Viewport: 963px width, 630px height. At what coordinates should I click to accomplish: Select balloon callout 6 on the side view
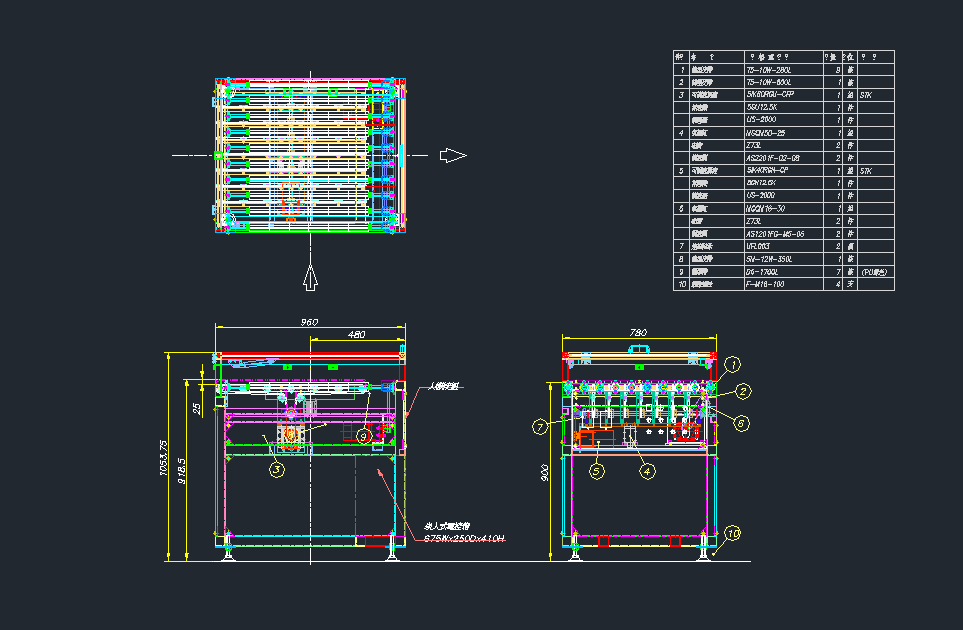(x=741, y=423)
